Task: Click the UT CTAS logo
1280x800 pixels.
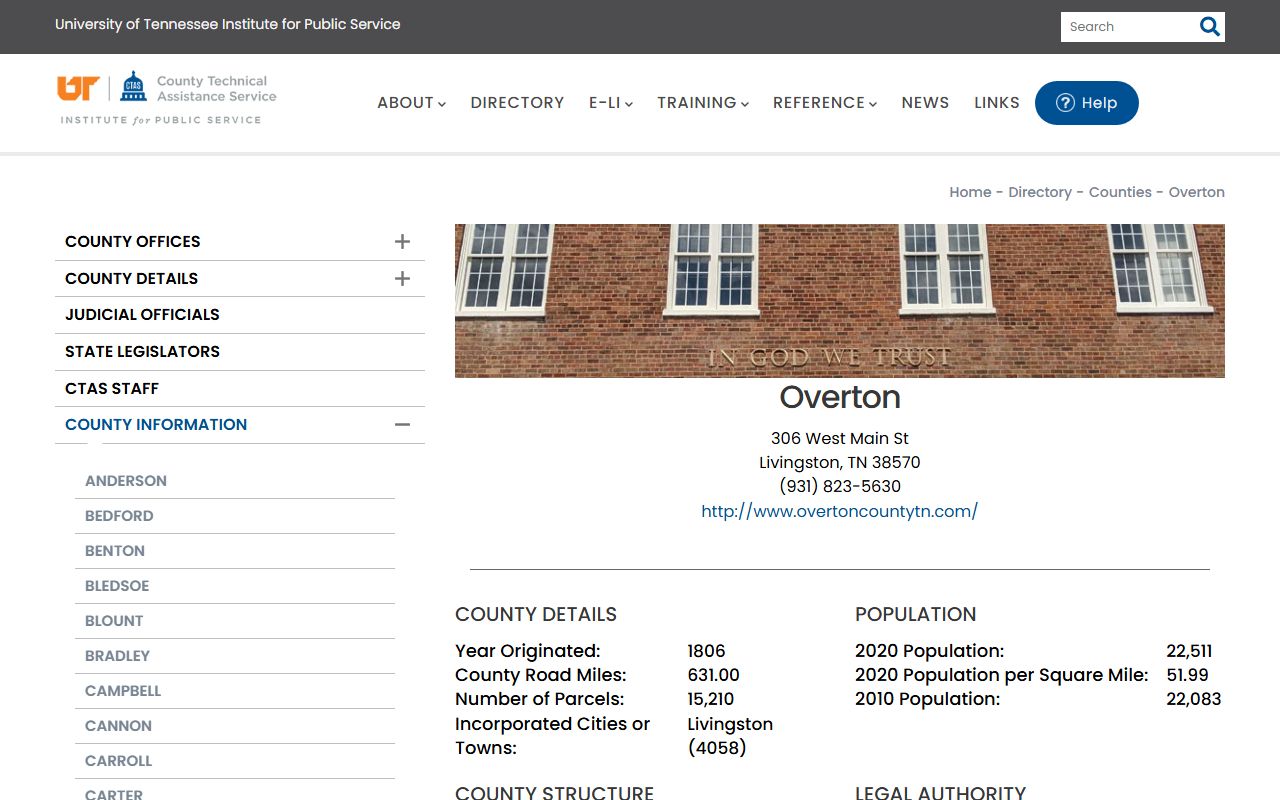Action: point(167,98)
